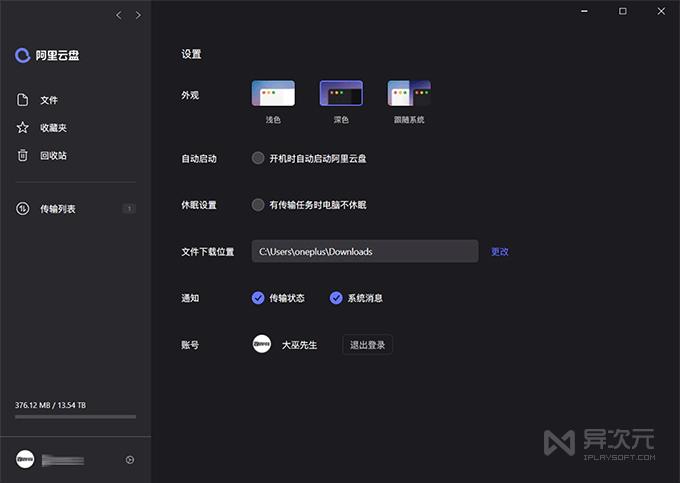Click the 阿里云盘 logo icon
Image resolution: width=680 pixels, height=483 pixels.
point(22,55)
